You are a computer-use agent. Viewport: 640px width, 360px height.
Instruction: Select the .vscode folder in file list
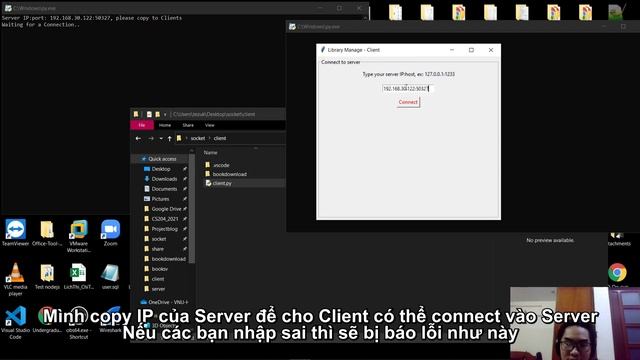(x=217, y=165)
